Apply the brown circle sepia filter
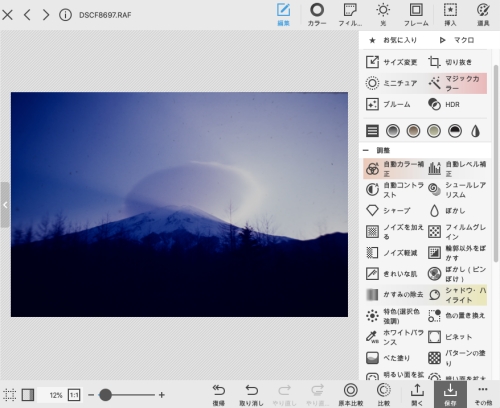This screenshot has height=408, width=500. [413, 131]
